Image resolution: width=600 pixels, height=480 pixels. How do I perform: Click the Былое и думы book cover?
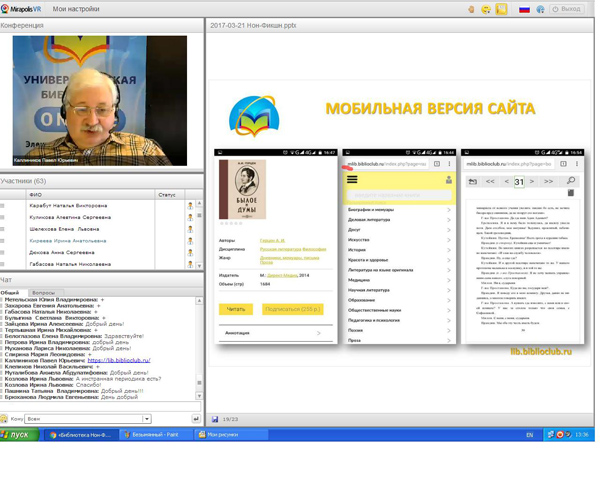click(242, 189)
